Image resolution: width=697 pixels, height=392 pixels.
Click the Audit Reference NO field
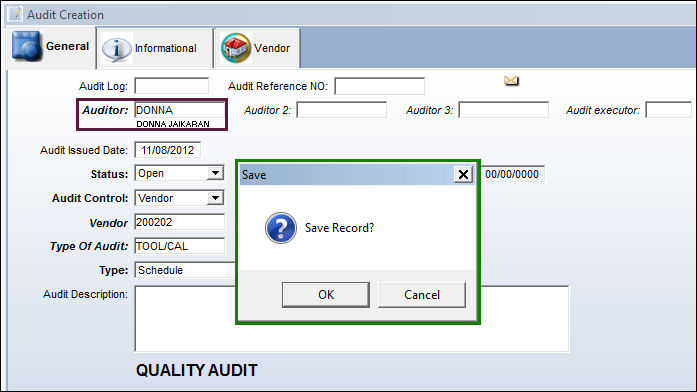(380, 86)
